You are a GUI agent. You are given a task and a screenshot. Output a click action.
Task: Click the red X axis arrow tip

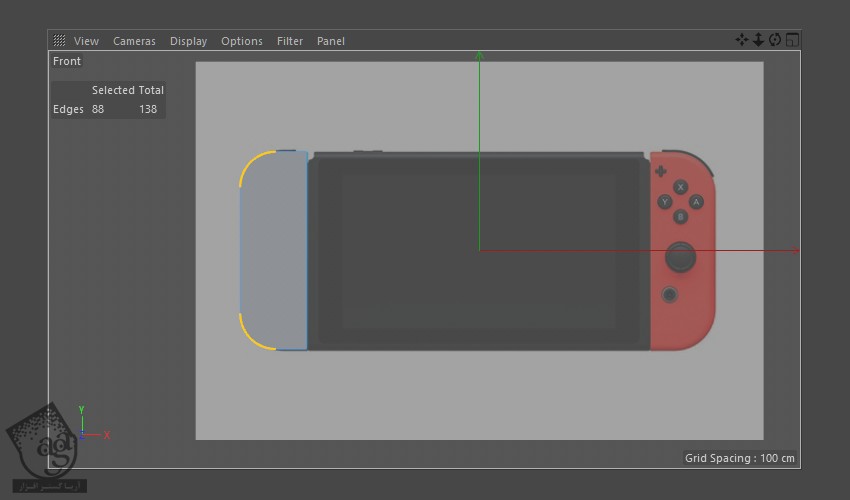point(796,250)
